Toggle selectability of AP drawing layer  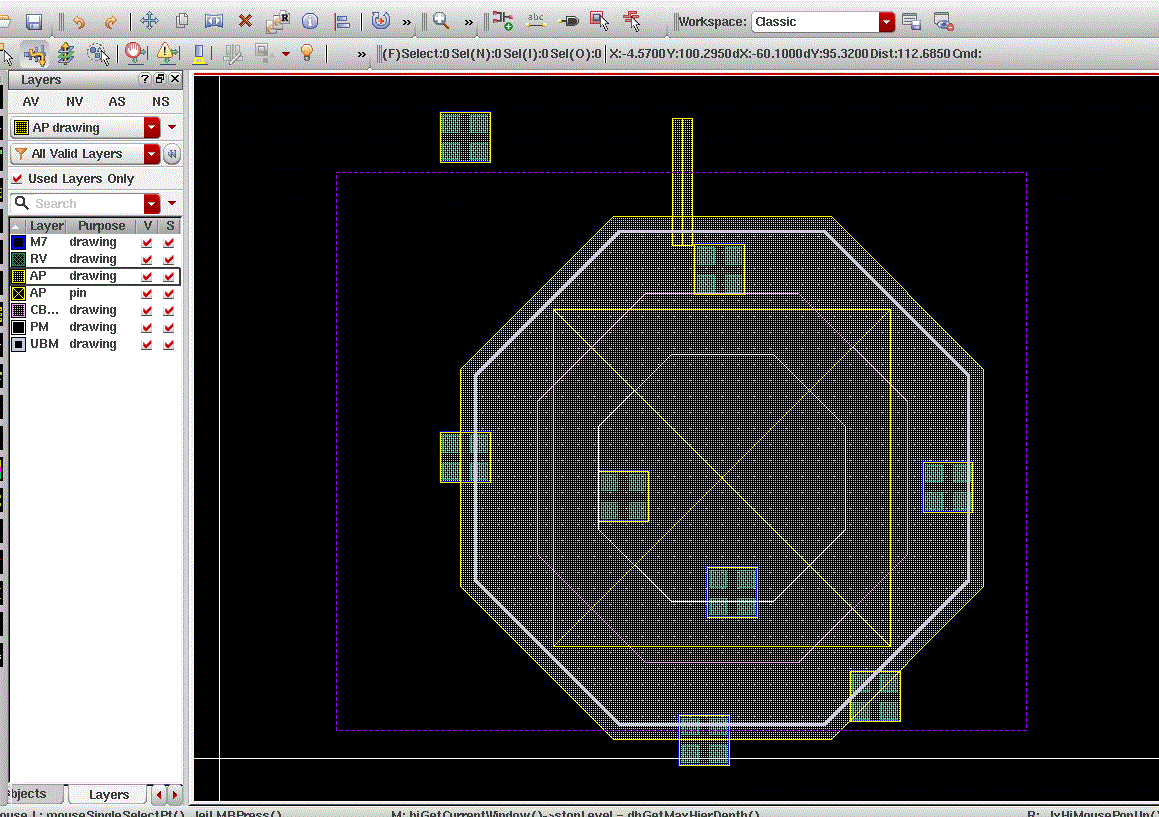(x=169, y=277)
